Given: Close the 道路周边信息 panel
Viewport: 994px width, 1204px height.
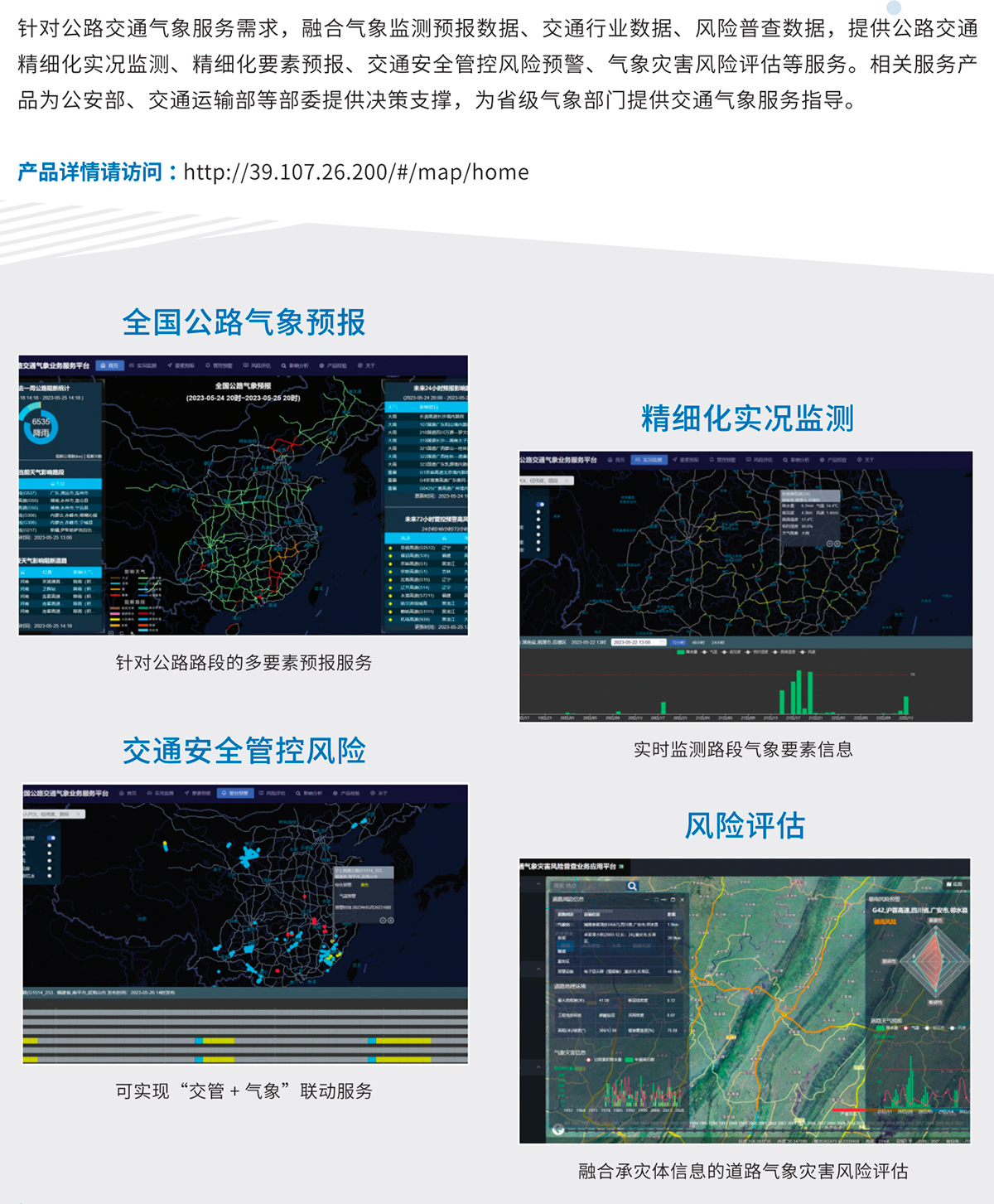Looking at the screenshot, I should click(x=682, y=899).
